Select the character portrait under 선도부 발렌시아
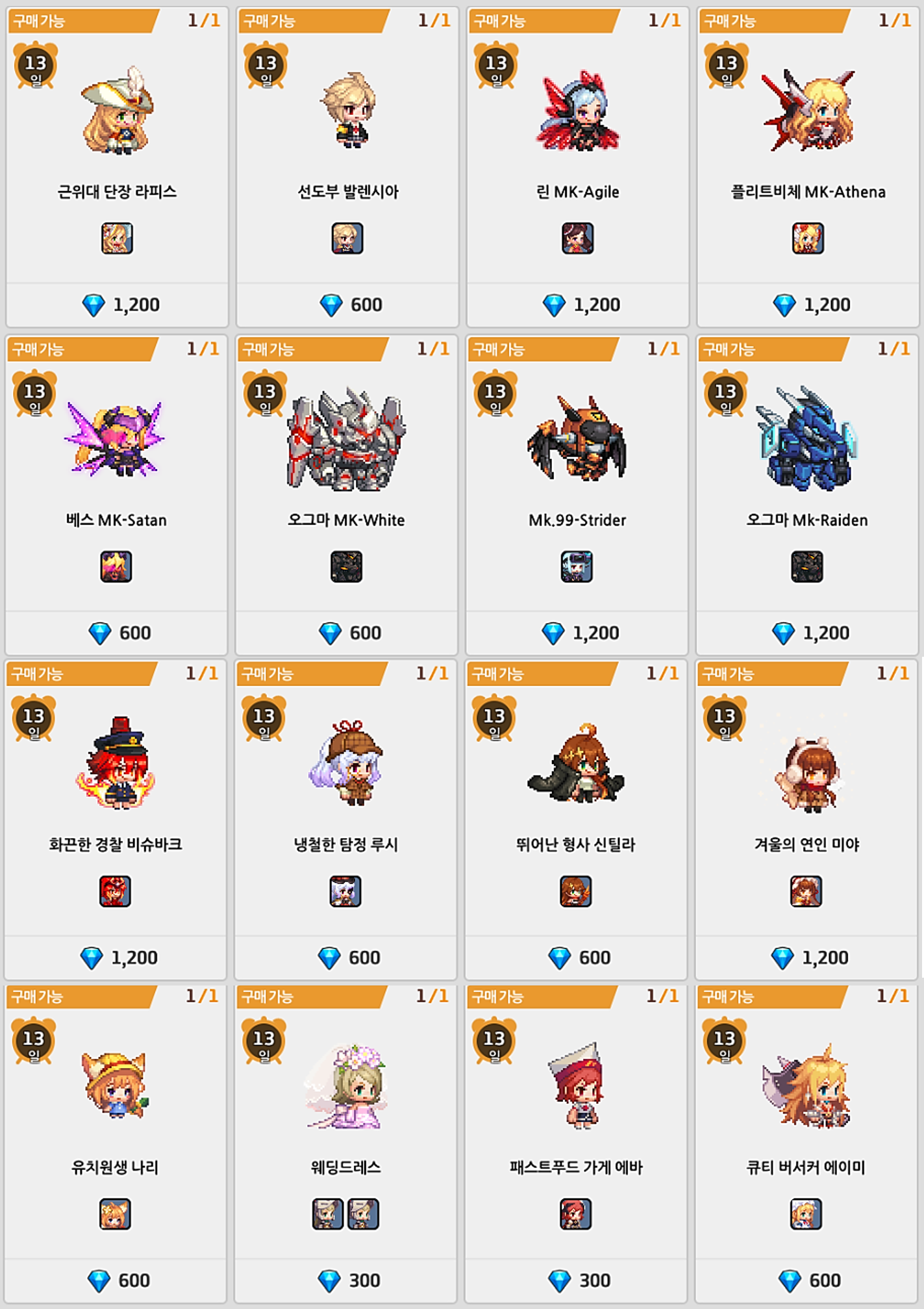Screen dimensions: 924x1309 (x=347, y=238)
